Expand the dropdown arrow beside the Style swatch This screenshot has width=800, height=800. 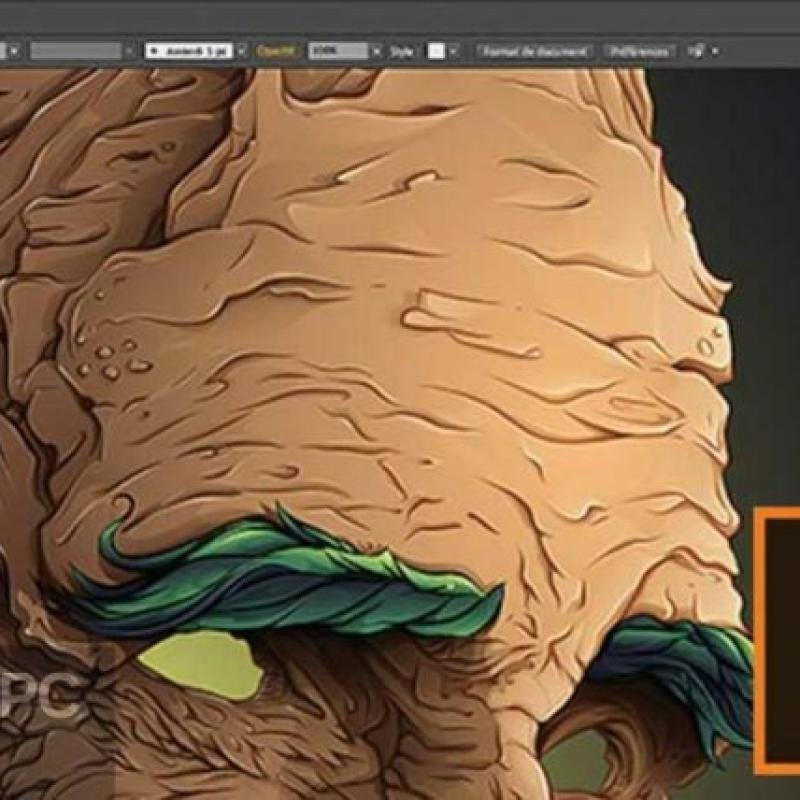pyautogui.click(x=454, y=51)
